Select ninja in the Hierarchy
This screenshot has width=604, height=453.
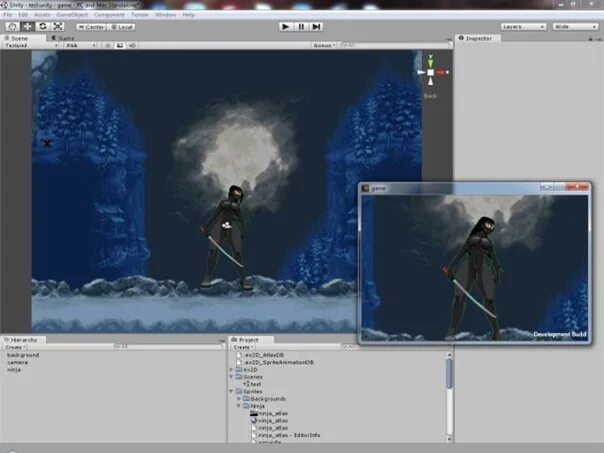click(14, 369)
